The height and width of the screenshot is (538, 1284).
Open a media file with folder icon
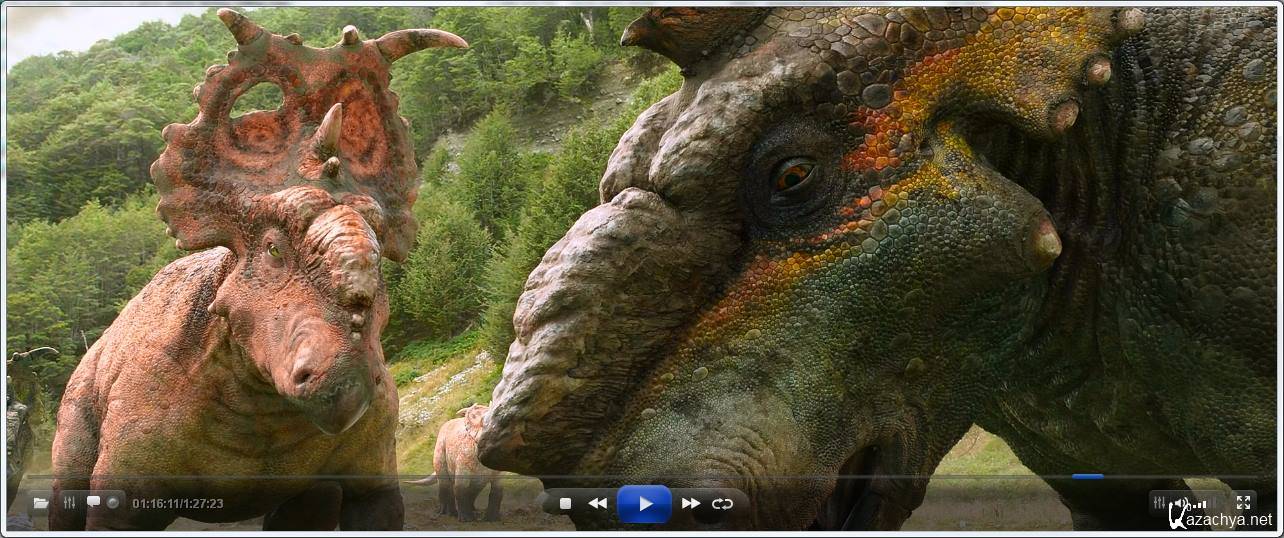tap(40, 503)
